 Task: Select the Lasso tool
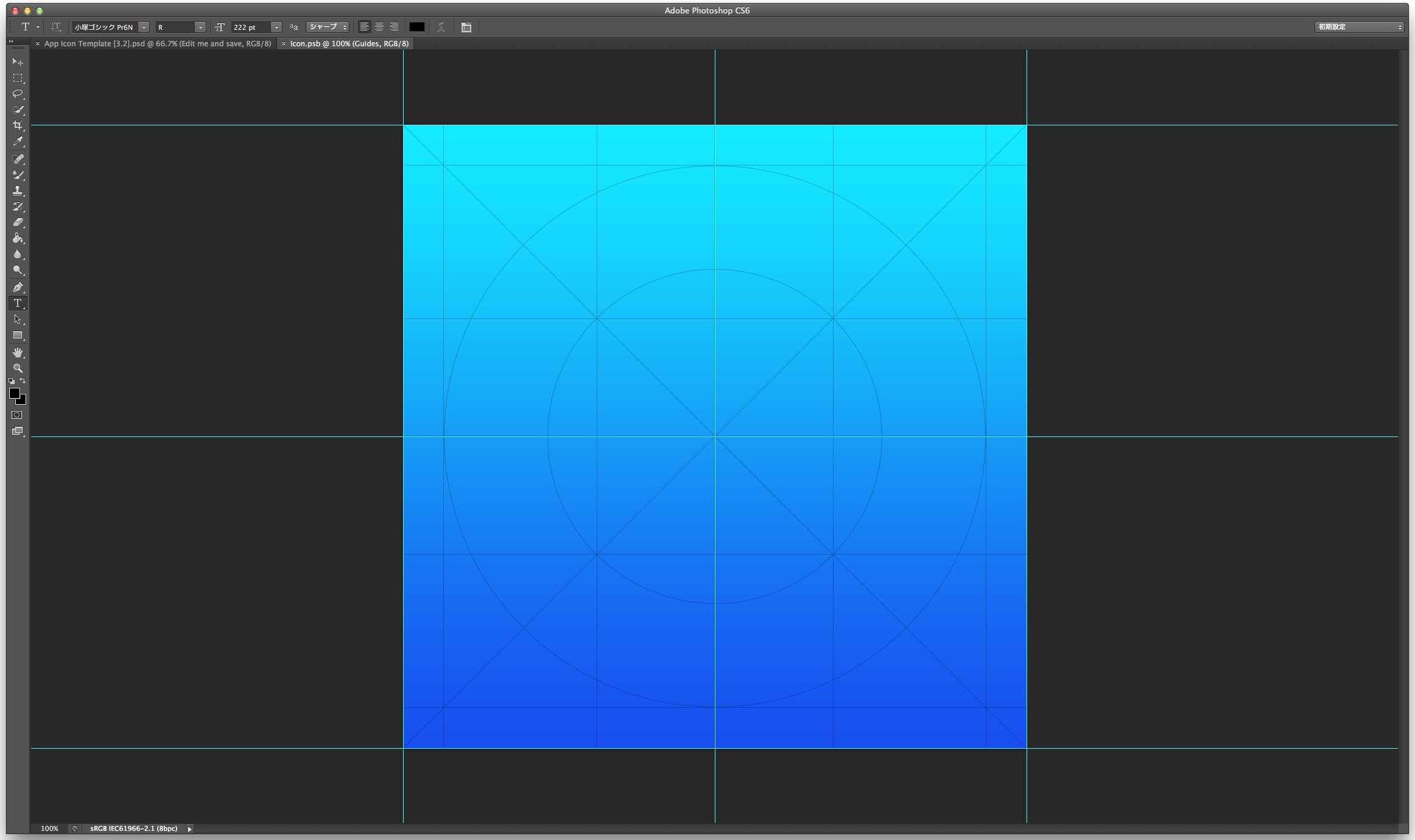[18, 94]
